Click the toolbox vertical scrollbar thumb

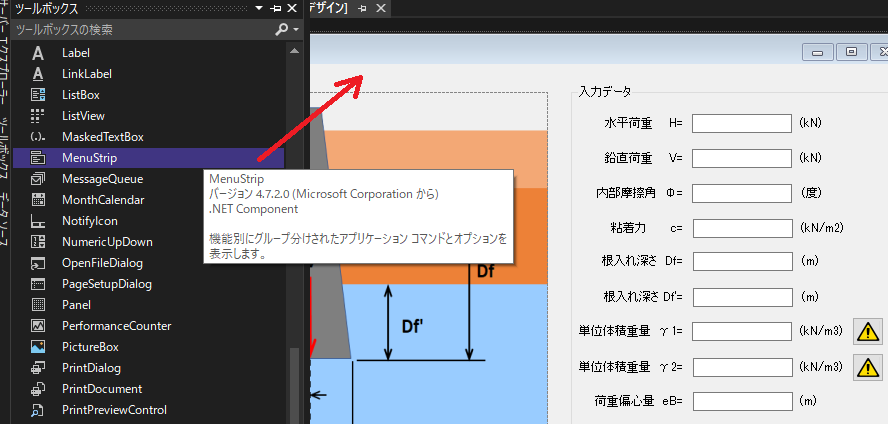pos(293,385)
